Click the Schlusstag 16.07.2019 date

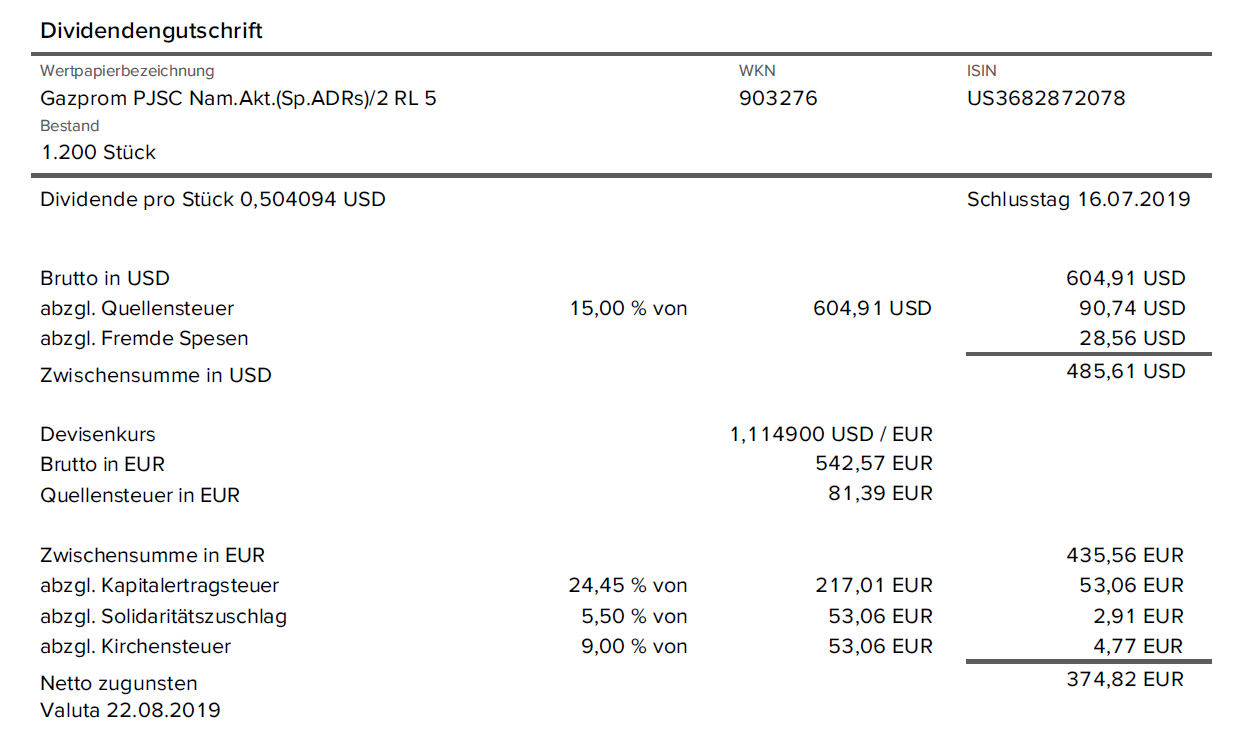pyautogui.click(x=1078, y=199)
